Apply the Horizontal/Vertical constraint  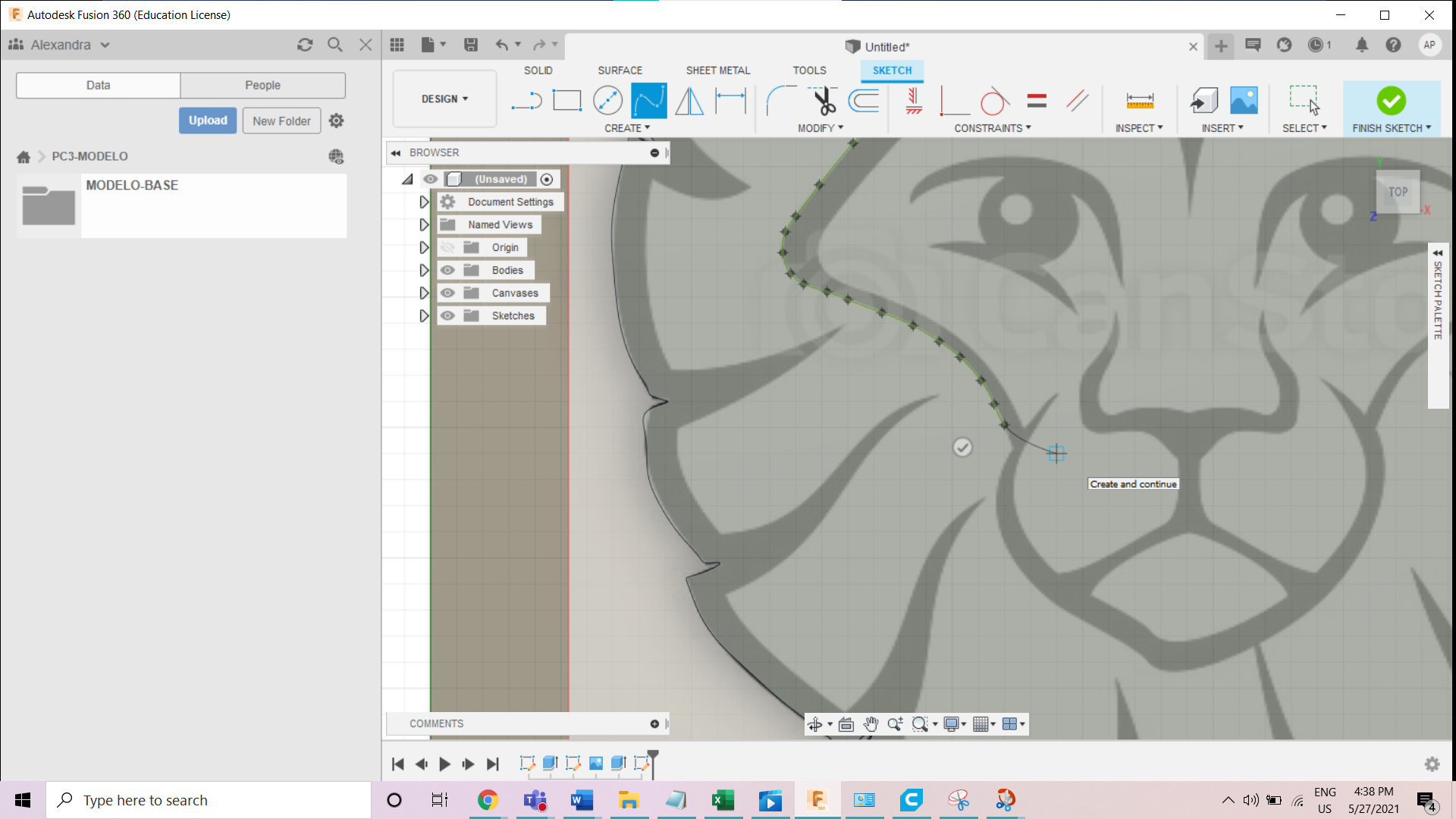click(x=955, y=100)
